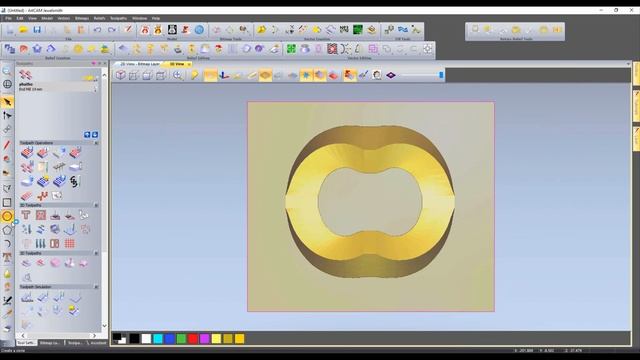Click the Undo arrow icon
Viewport: 640px width, 360px height.
[97, 30]
